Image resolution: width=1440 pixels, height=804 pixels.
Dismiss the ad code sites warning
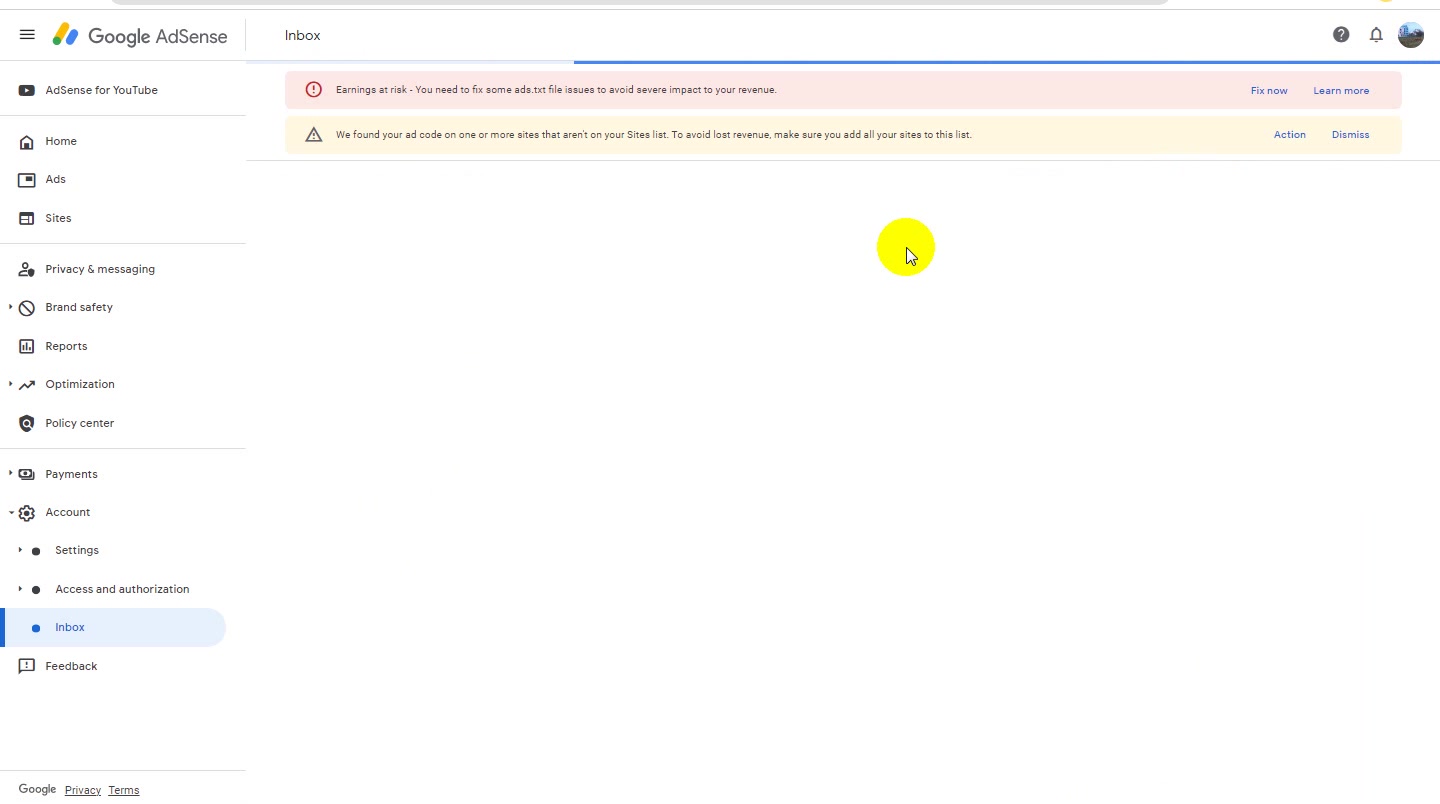point(1350,135)
